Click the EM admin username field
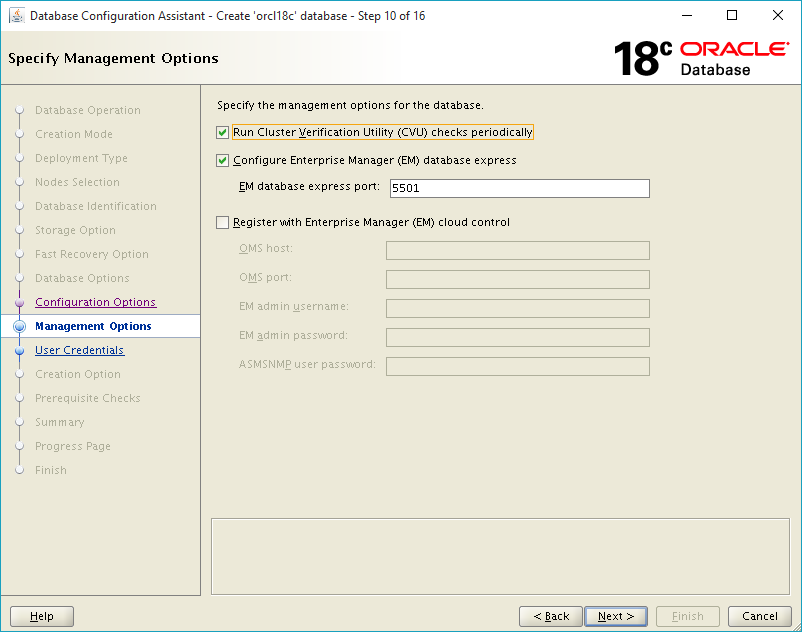802x632 pixels. click(x=518, y=309)
